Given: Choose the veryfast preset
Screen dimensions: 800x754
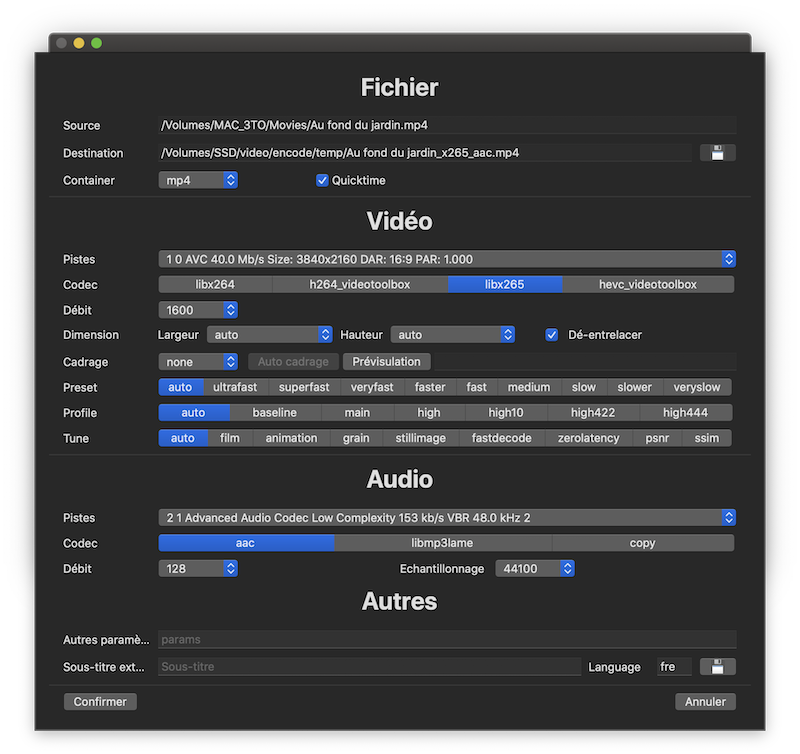Looking at the screenshot, I should click(x=372, y=387).
